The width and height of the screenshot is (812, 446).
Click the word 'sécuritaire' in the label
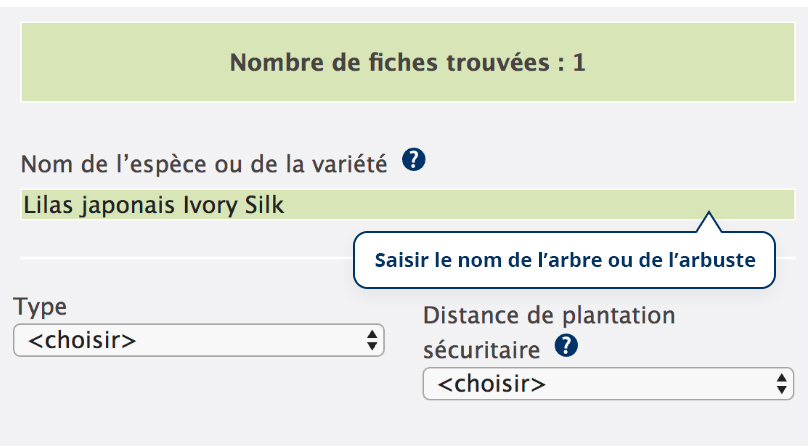click(x=482, y=350)
